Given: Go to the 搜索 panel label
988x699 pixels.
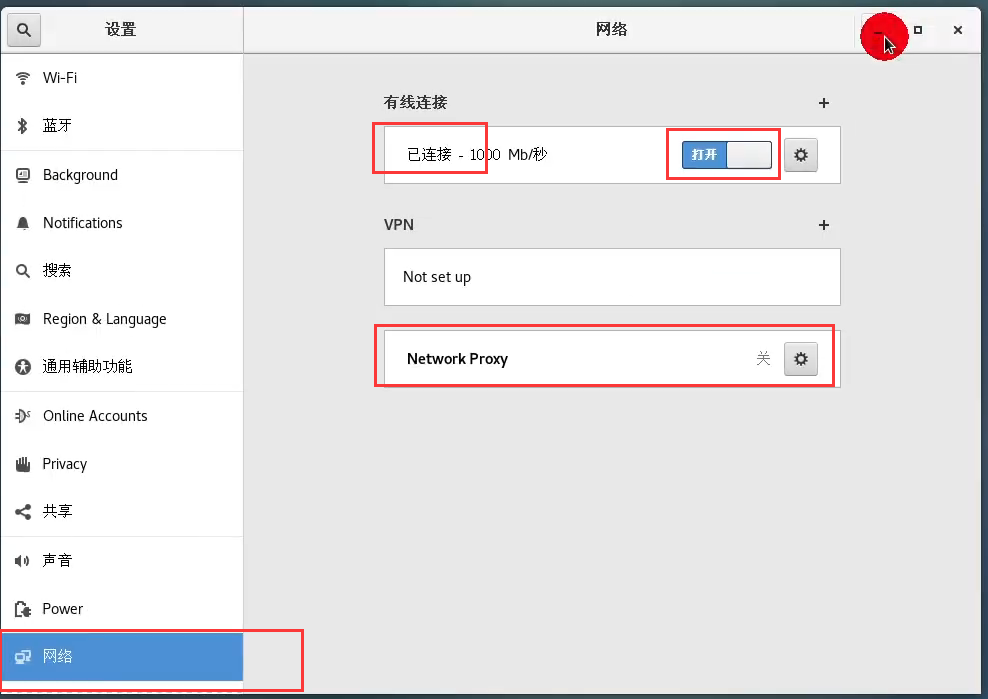Looking at the screenshot, I should [57, 271].
